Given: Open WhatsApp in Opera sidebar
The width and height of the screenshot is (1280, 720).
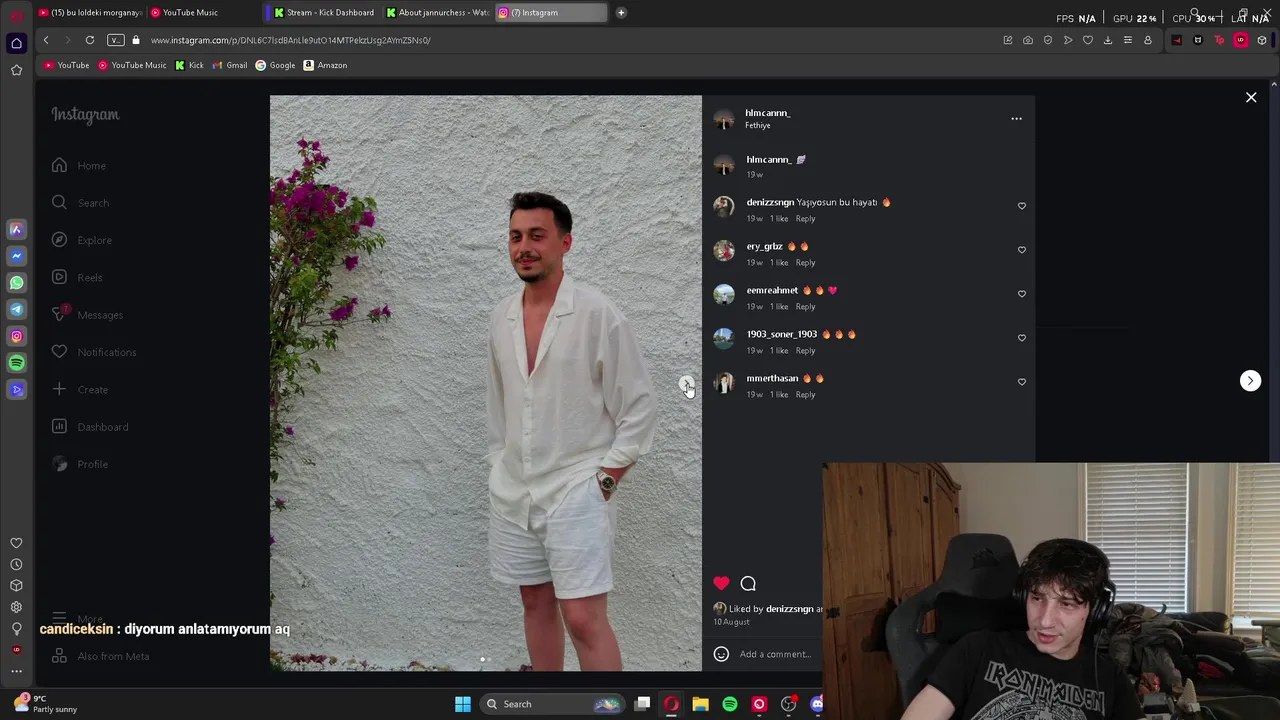Looking at the screenshot, I should [16, 283].
